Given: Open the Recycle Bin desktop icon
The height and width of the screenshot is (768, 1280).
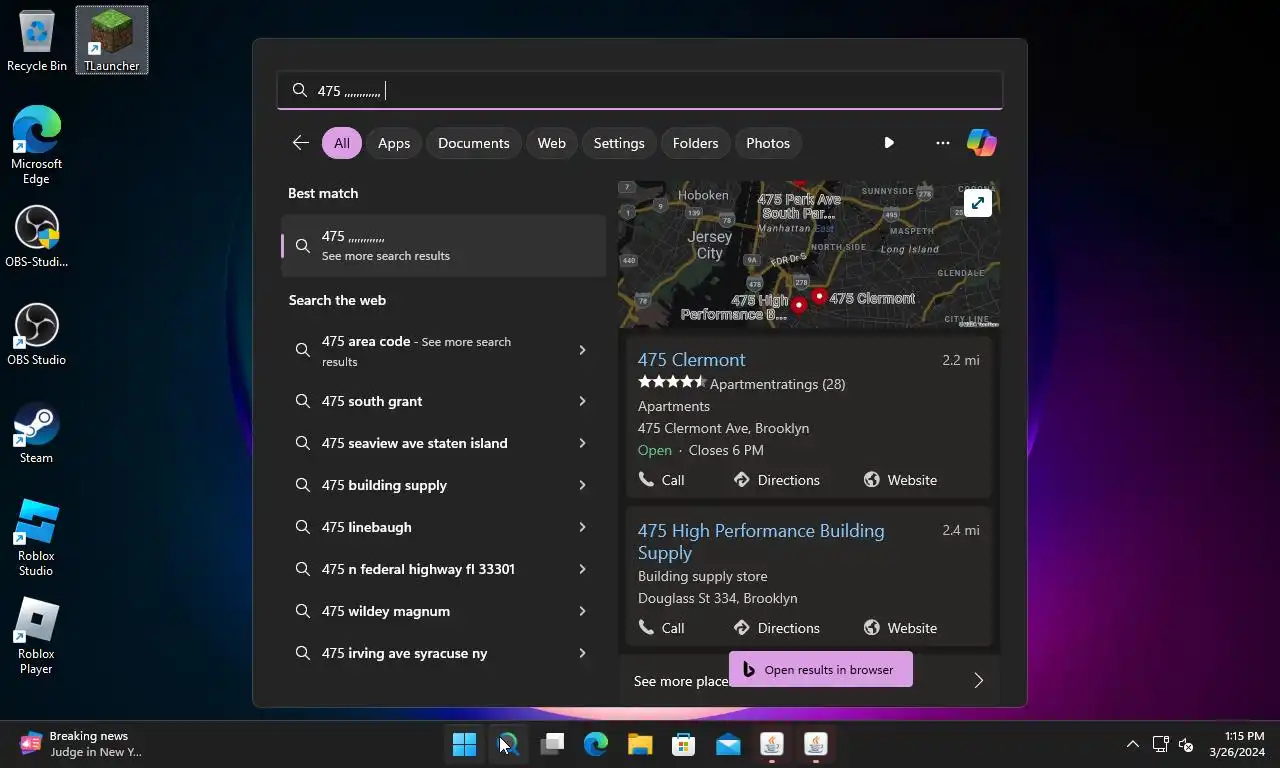Looking at the screenshot, I should pyautogui.click(x=37, y=41).
